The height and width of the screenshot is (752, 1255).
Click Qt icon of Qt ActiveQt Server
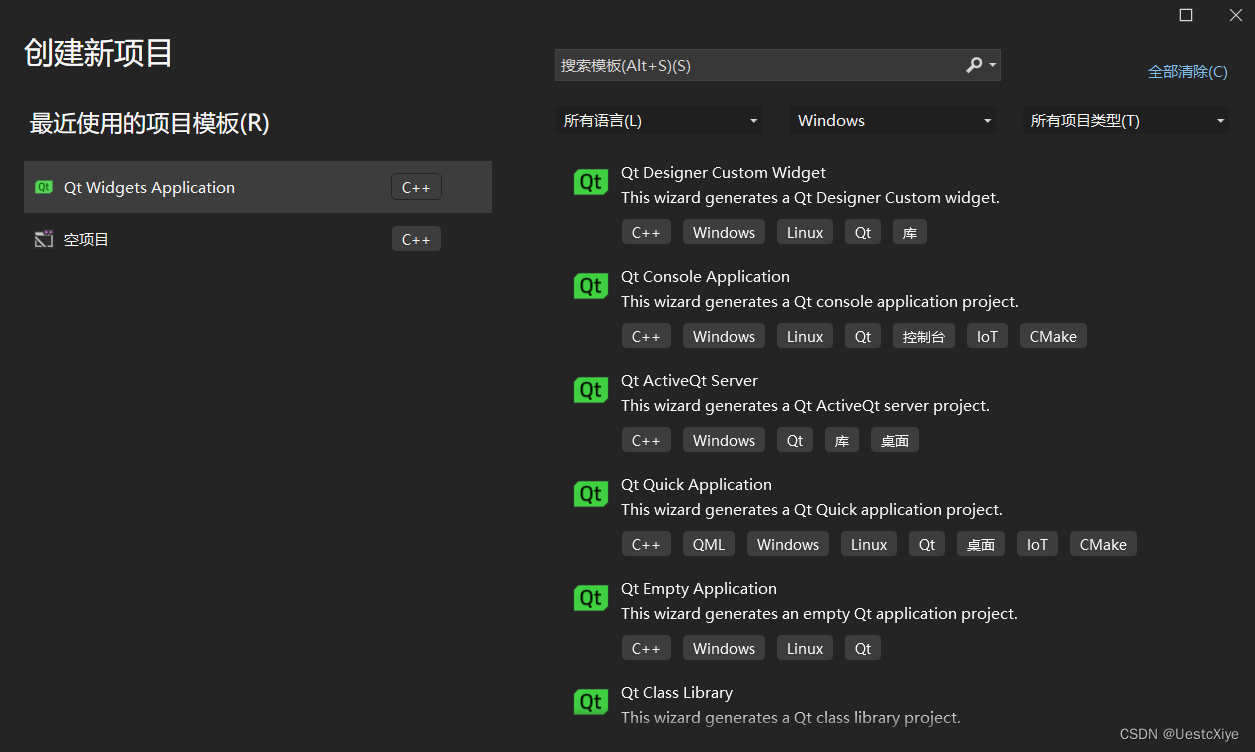[x=590, y=390]
